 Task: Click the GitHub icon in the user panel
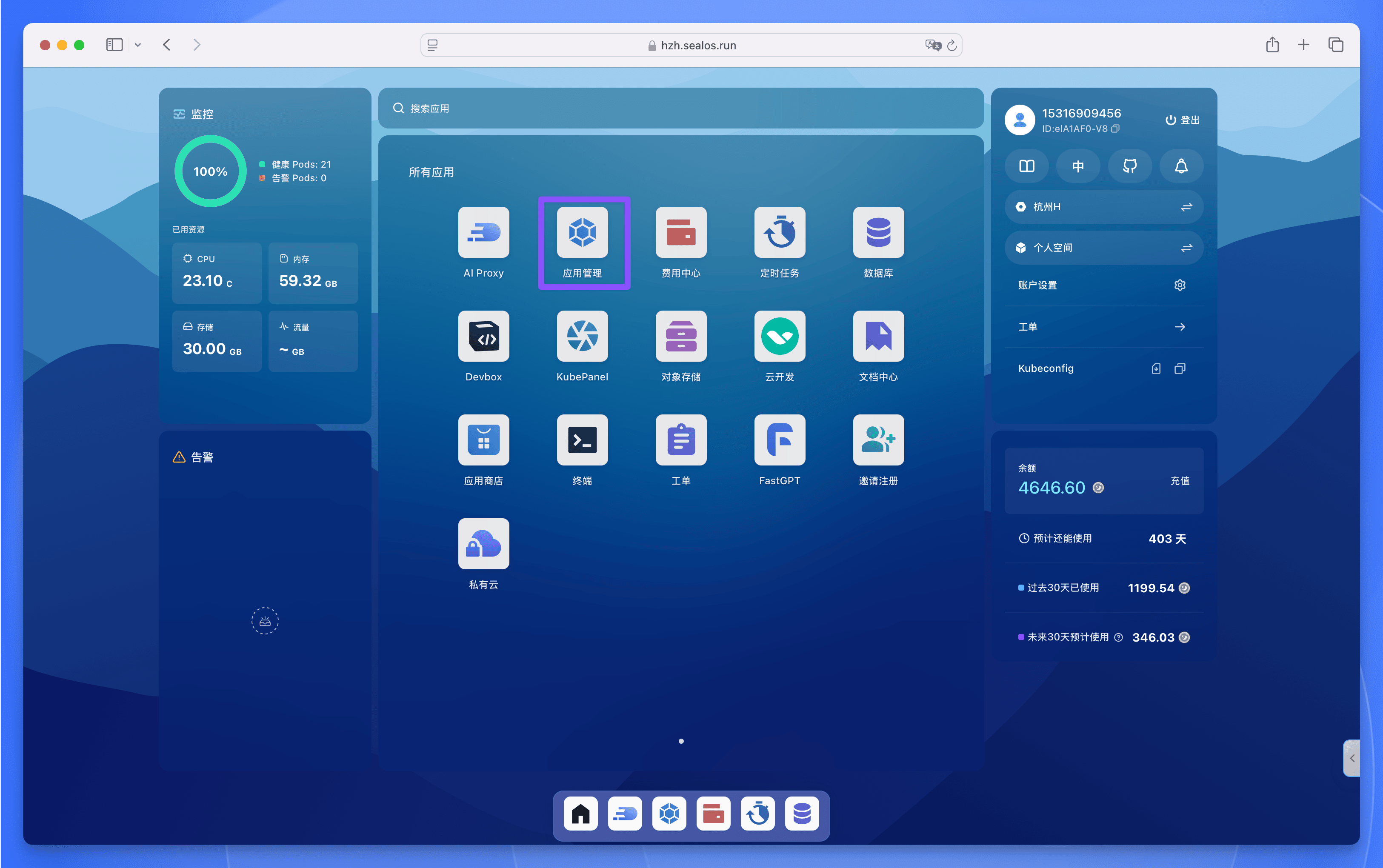click(1129, 166)
